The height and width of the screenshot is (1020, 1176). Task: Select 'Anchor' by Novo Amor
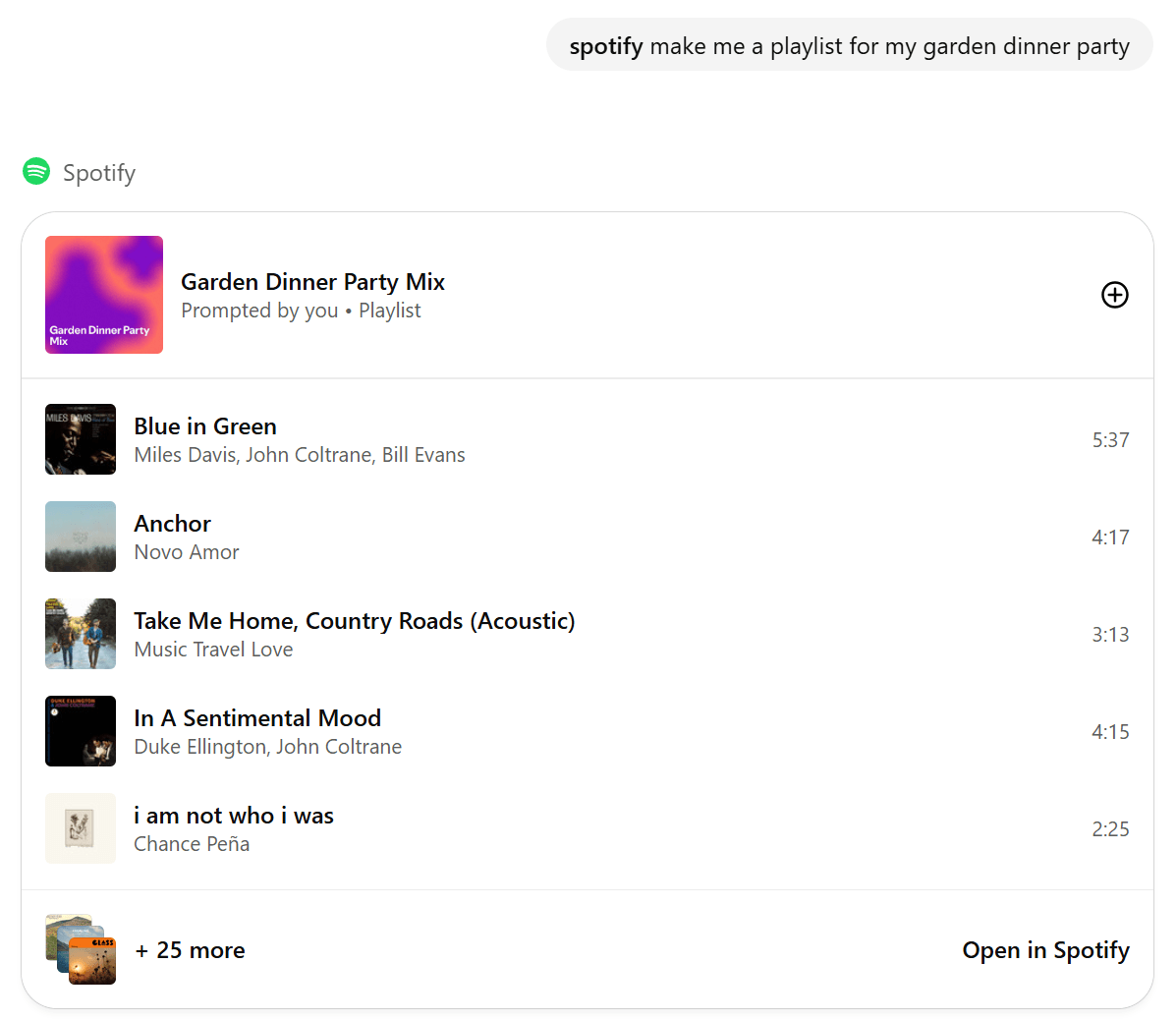click(x=172, y=524)
